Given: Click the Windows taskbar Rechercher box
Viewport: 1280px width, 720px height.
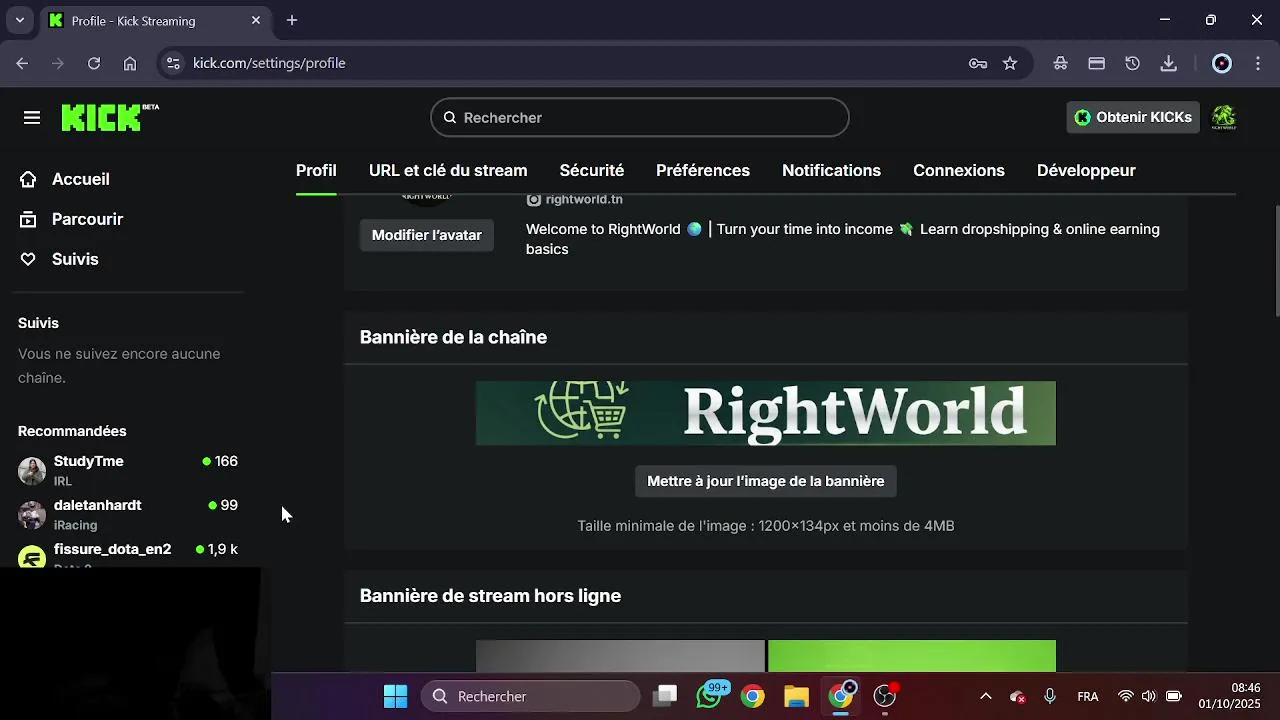Looking at the screenshot, I should coord(530,696).
